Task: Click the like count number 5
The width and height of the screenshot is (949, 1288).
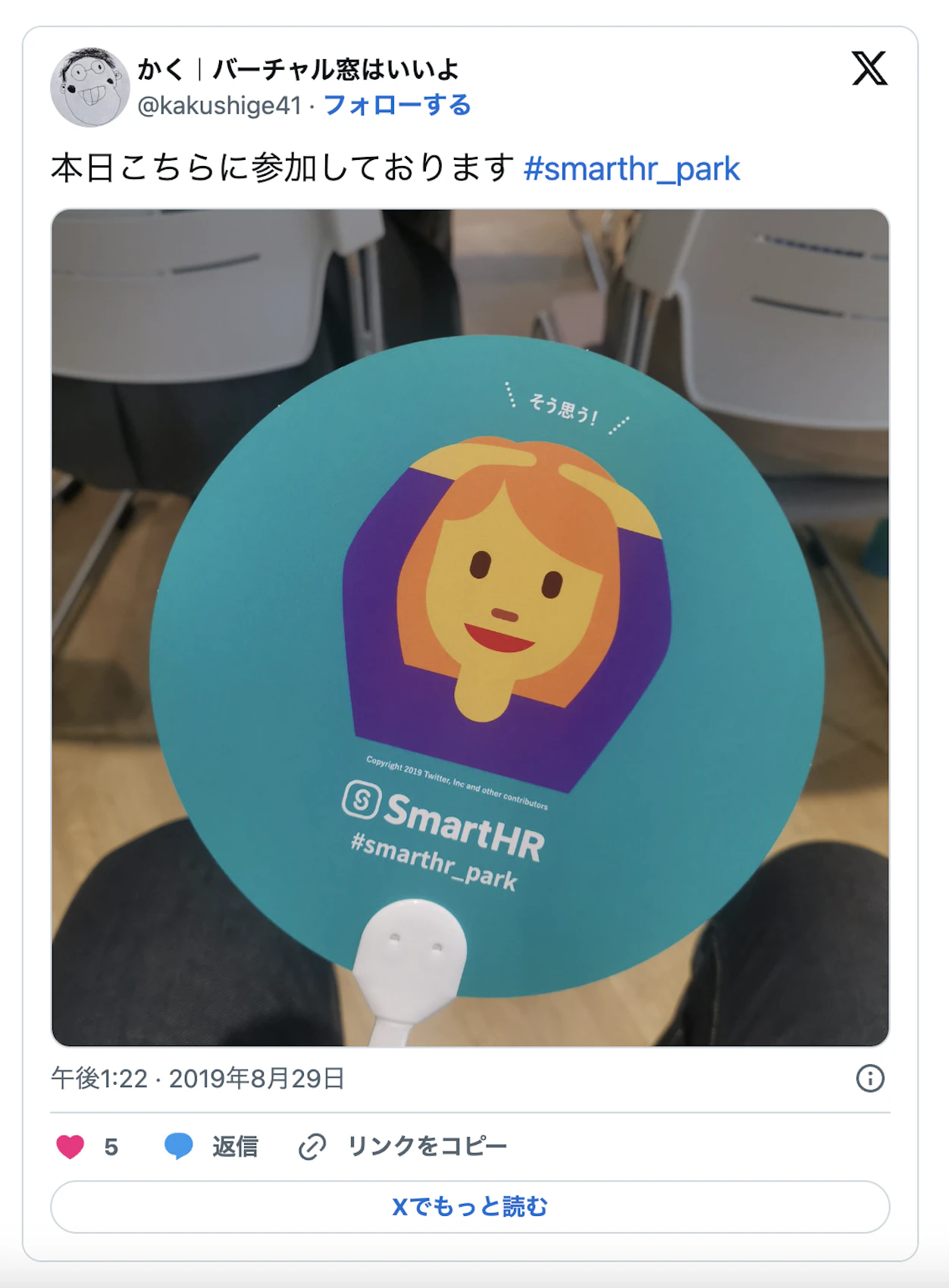Action: tap(111, 1147)
